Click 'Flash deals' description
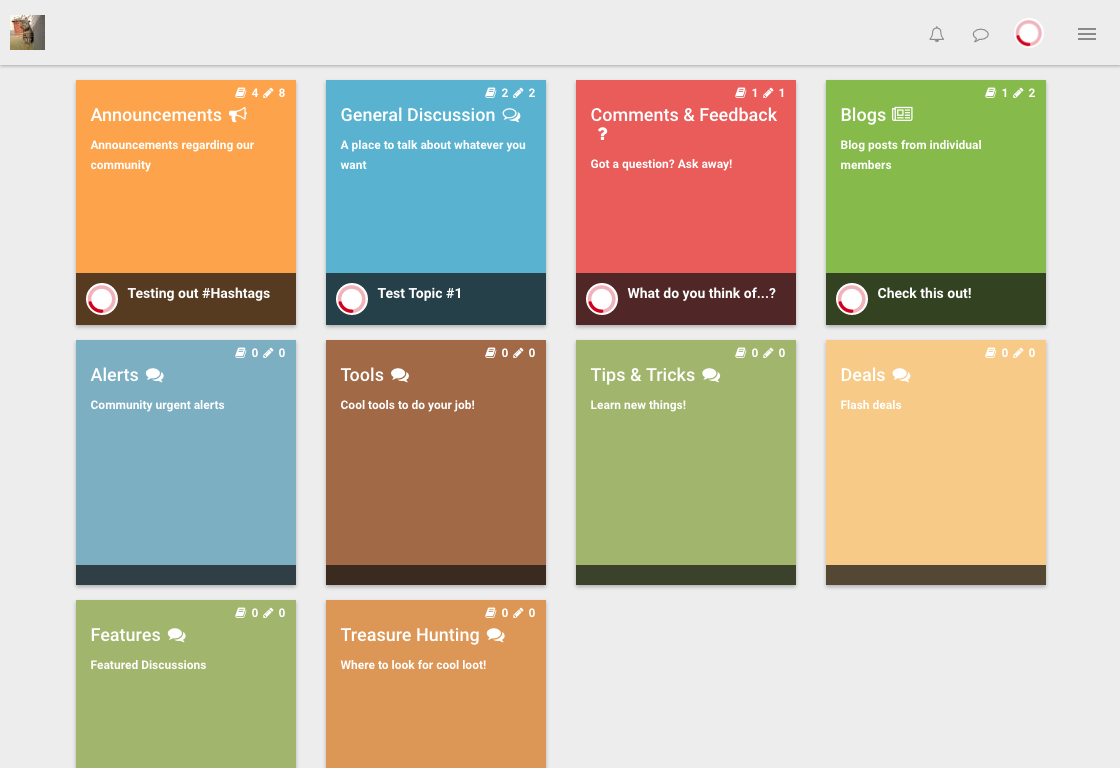 click(871, 405)
